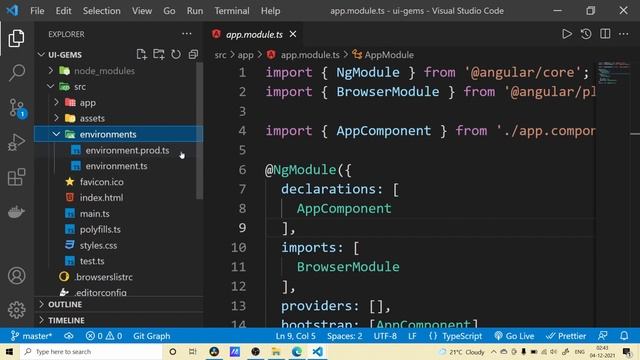
Task: Open the Help menu
Action: [270, 11]
